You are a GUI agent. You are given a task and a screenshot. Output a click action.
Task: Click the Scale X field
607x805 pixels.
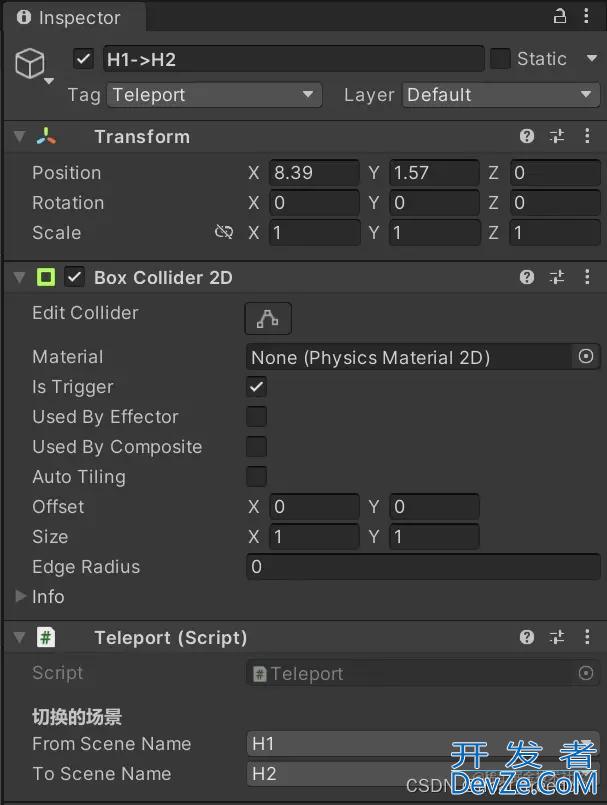[x=314, y=233]
